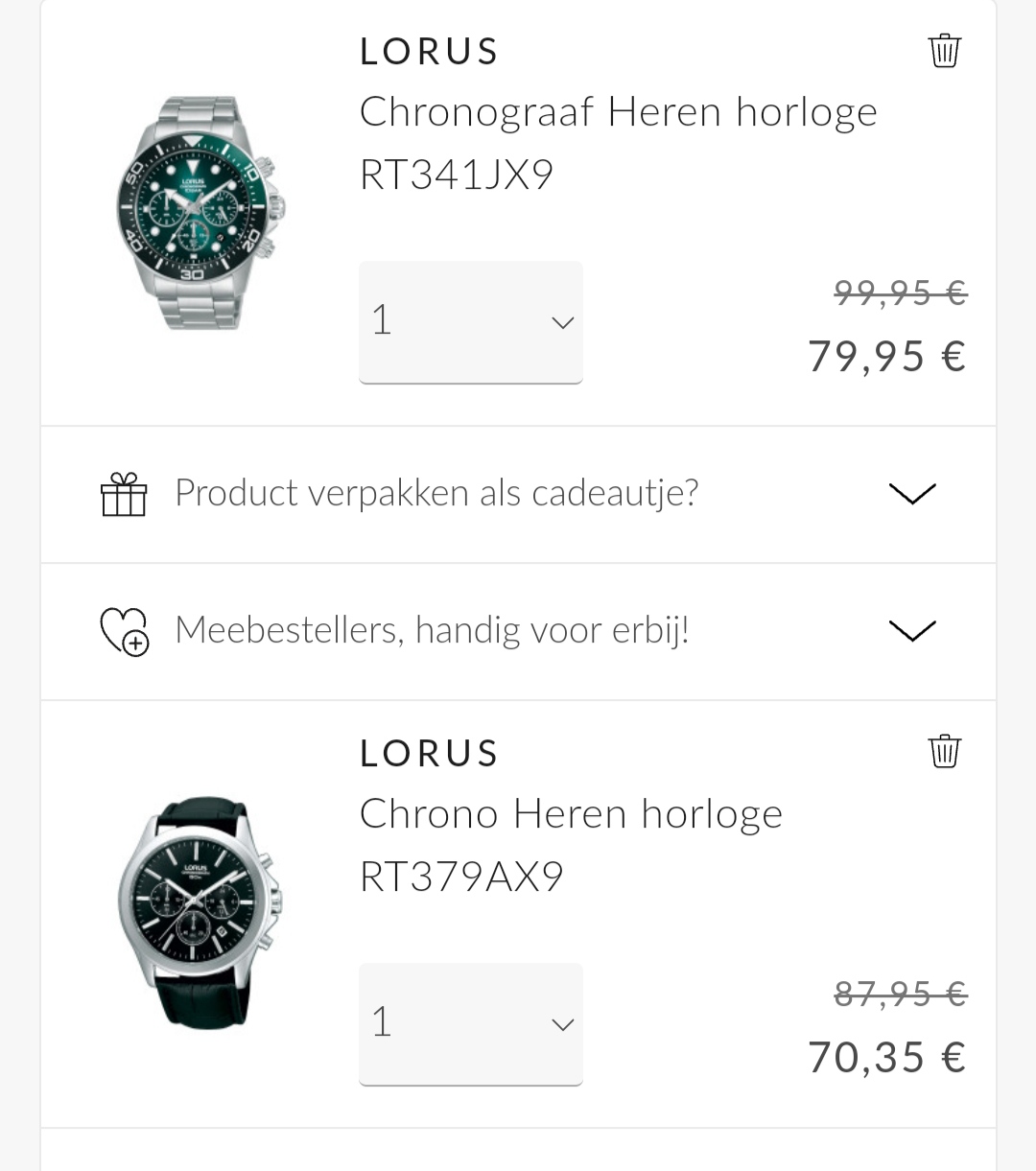Click the 70,35 € discounted price
Screen dimensions: 1036x1171
(x=886, y=1057)
